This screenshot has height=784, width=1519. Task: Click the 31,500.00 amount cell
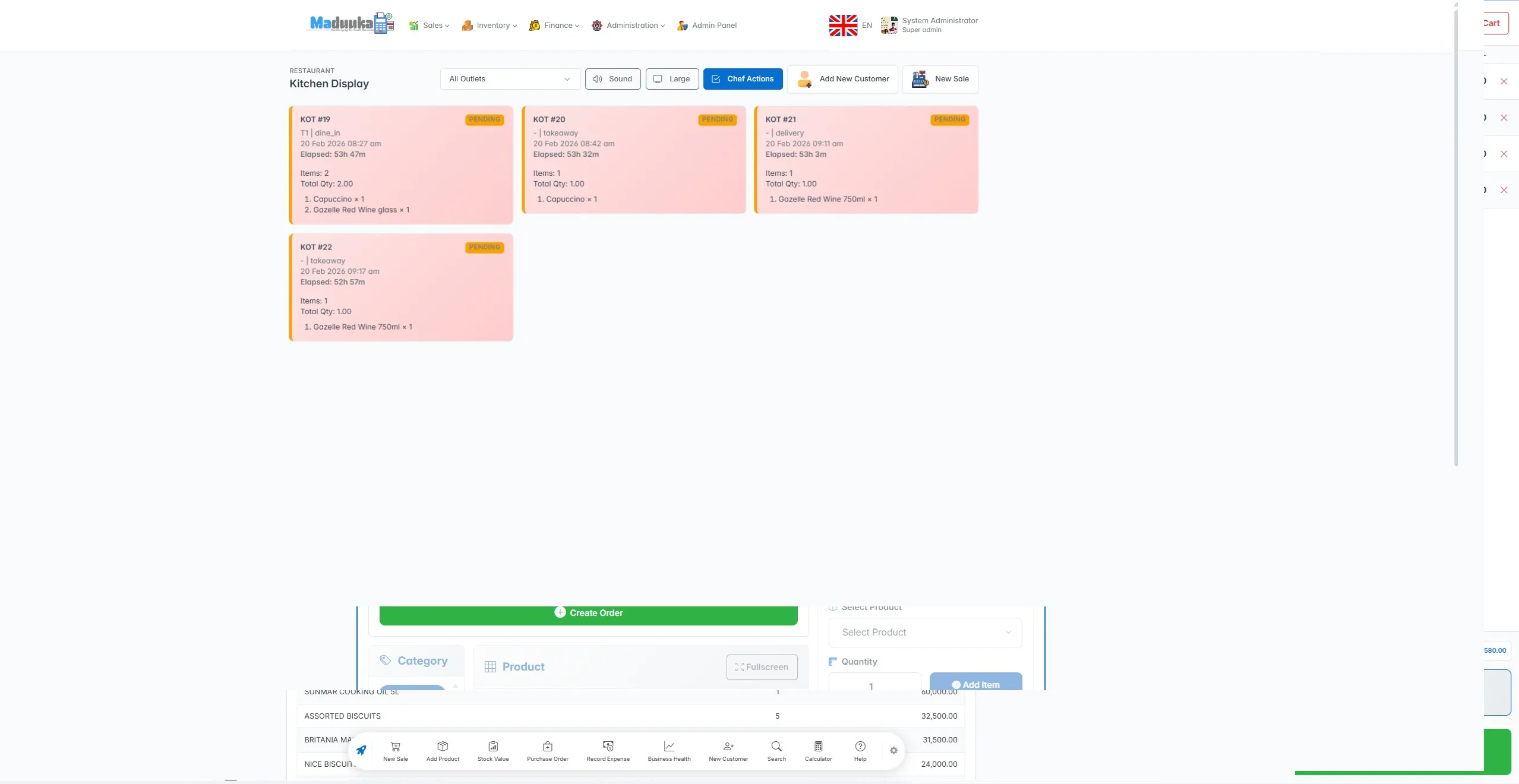pos(939,740)
